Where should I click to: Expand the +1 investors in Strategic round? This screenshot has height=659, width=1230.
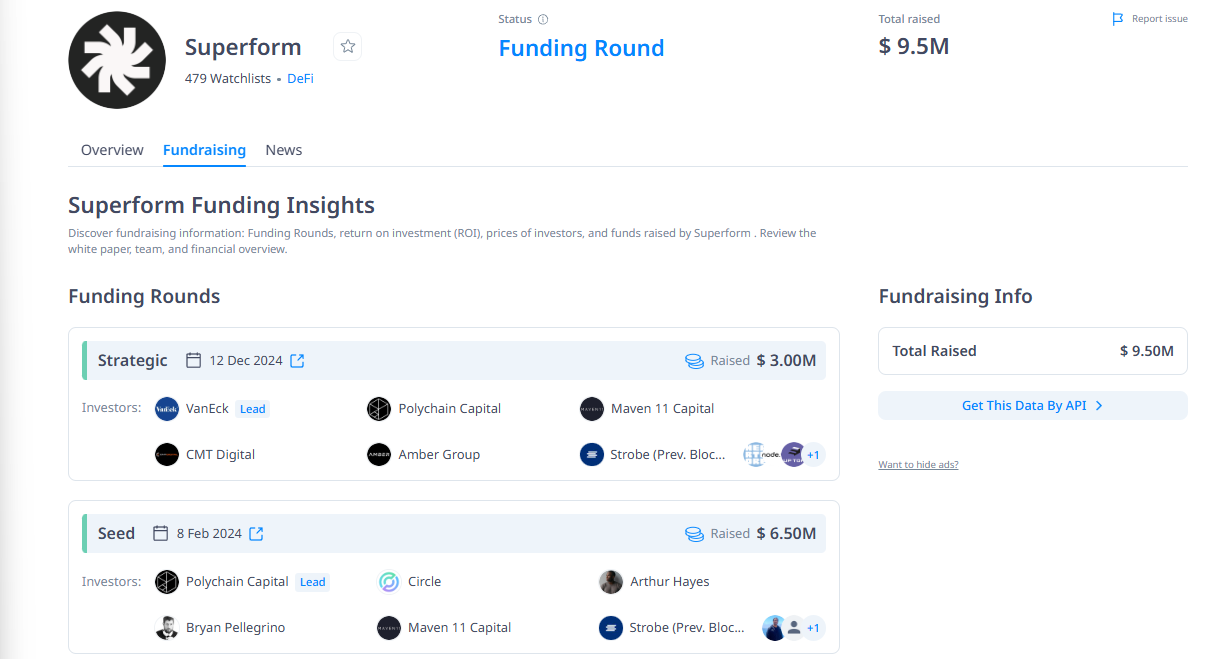click(x=813, y=455)
